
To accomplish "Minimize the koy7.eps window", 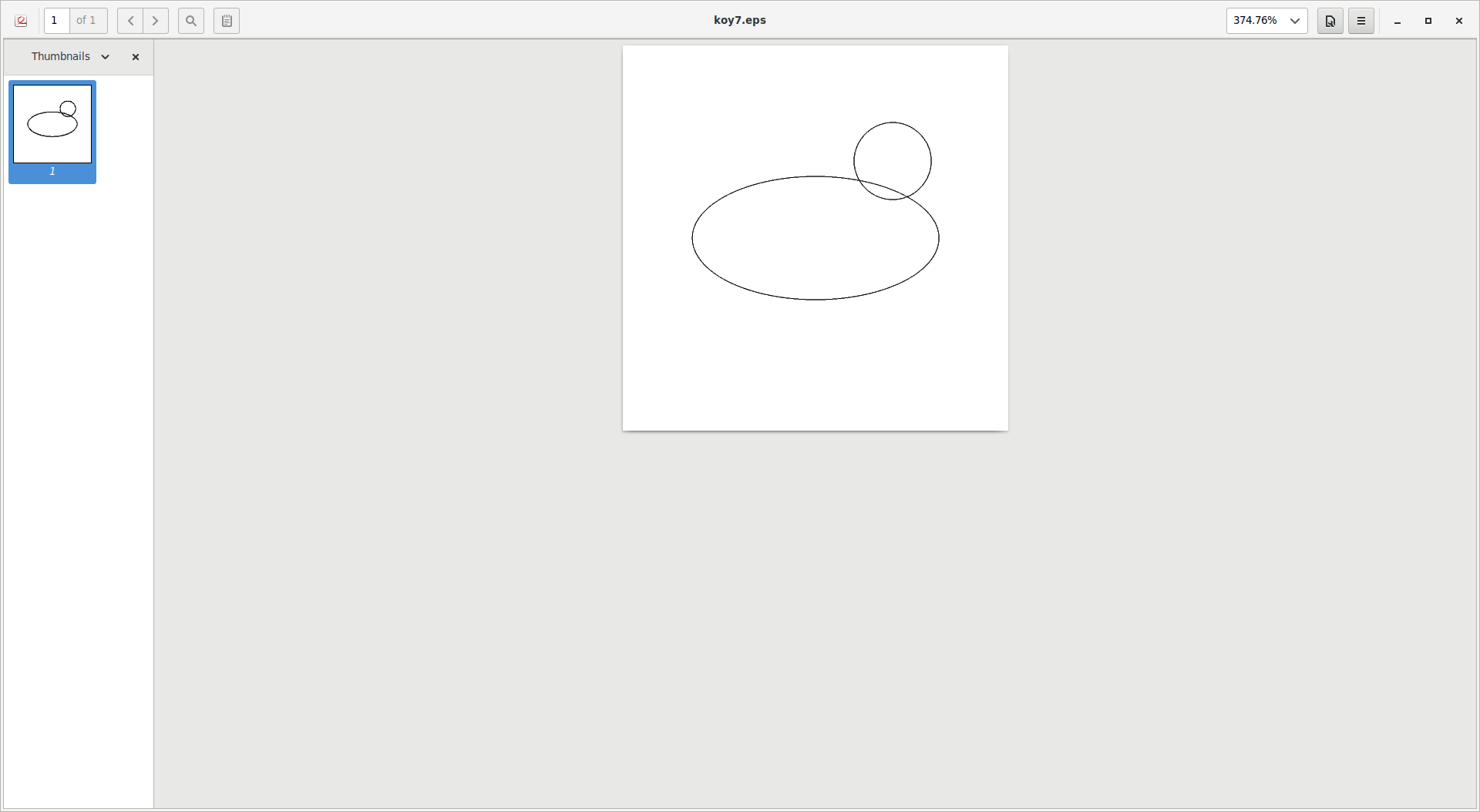I will tap(1398, 21).
